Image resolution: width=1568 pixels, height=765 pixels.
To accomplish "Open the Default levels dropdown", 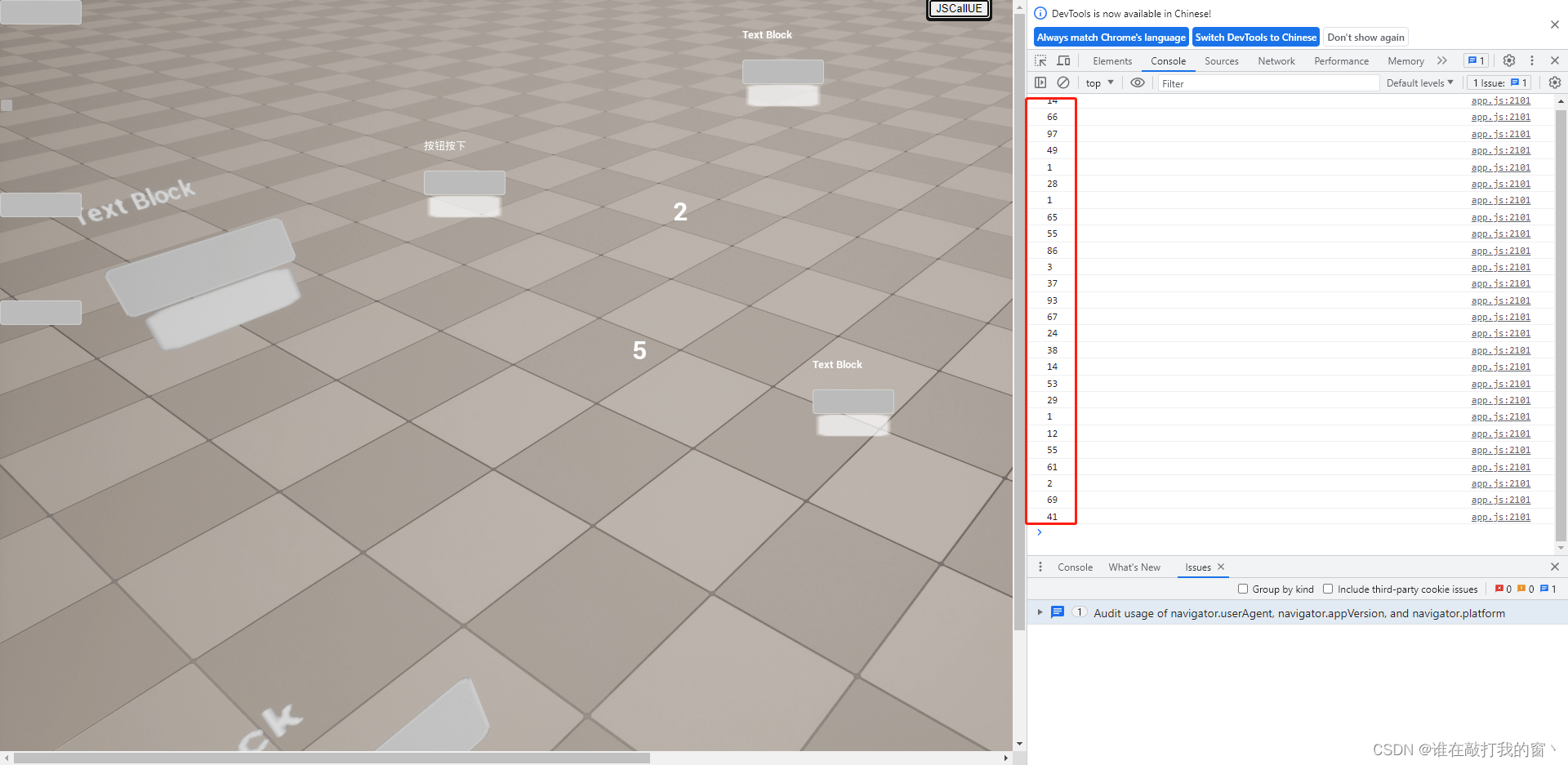I will 1419,83.
